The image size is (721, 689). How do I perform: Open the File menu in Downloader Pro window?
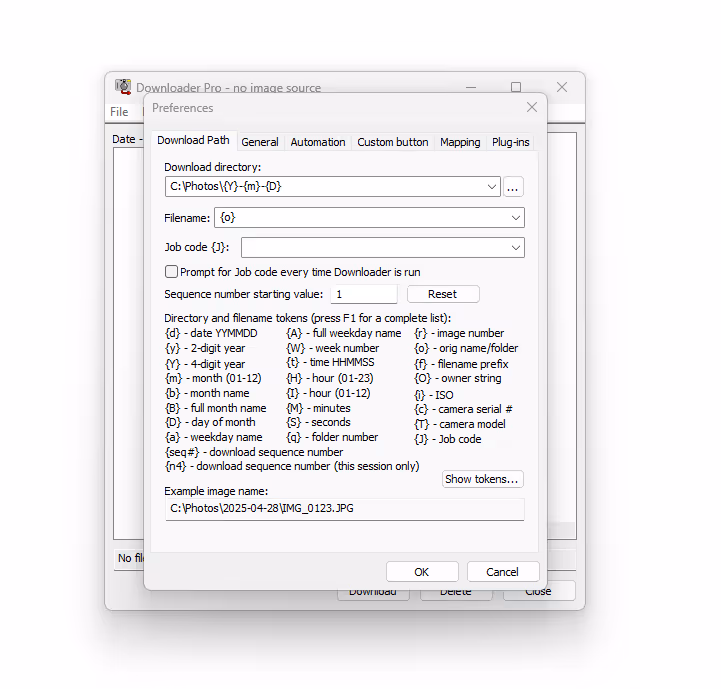(119, 112)
